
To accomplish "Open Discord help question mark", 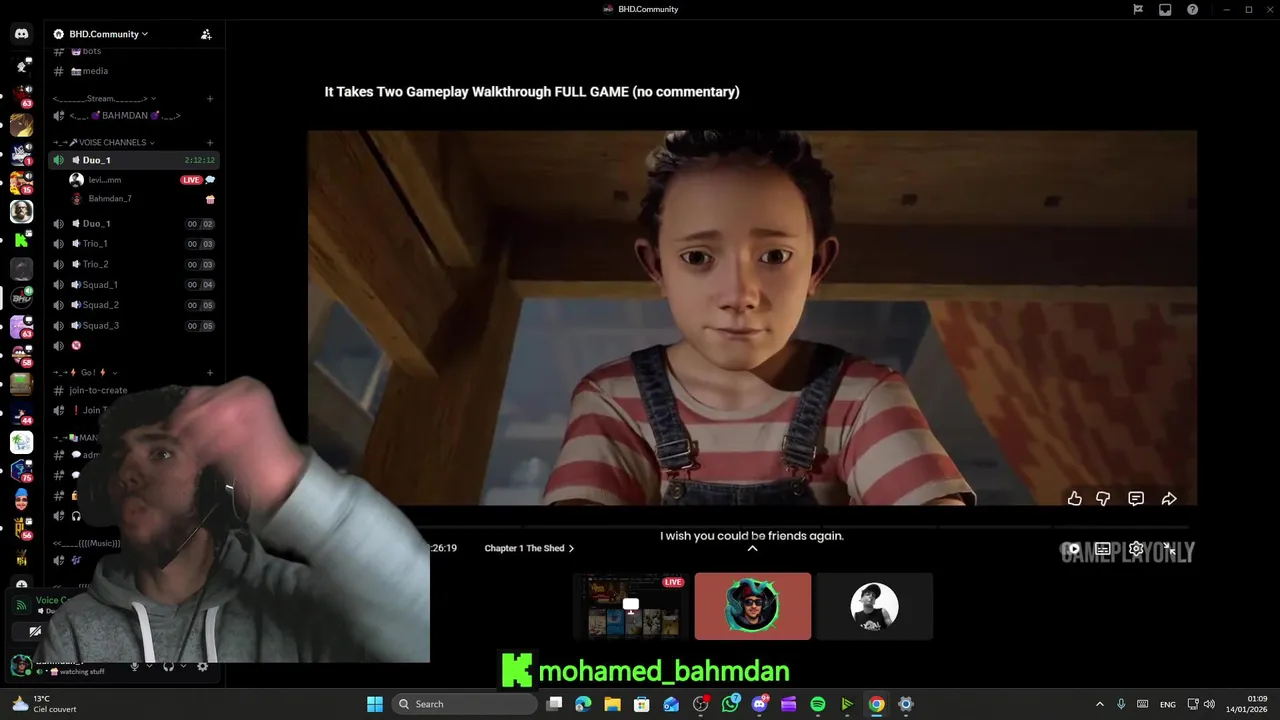I will [1193, 9].
